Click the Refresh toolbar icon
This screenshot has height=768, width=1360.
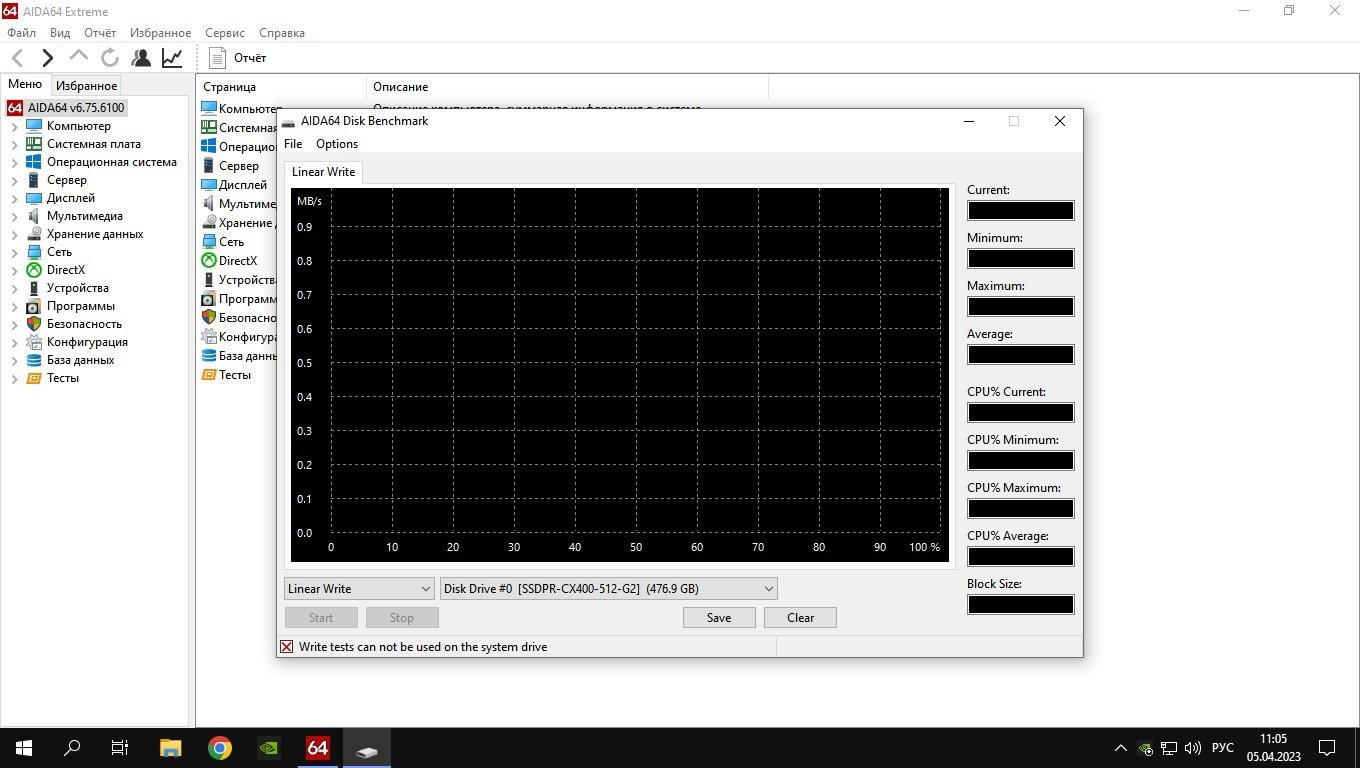(110, 58)
